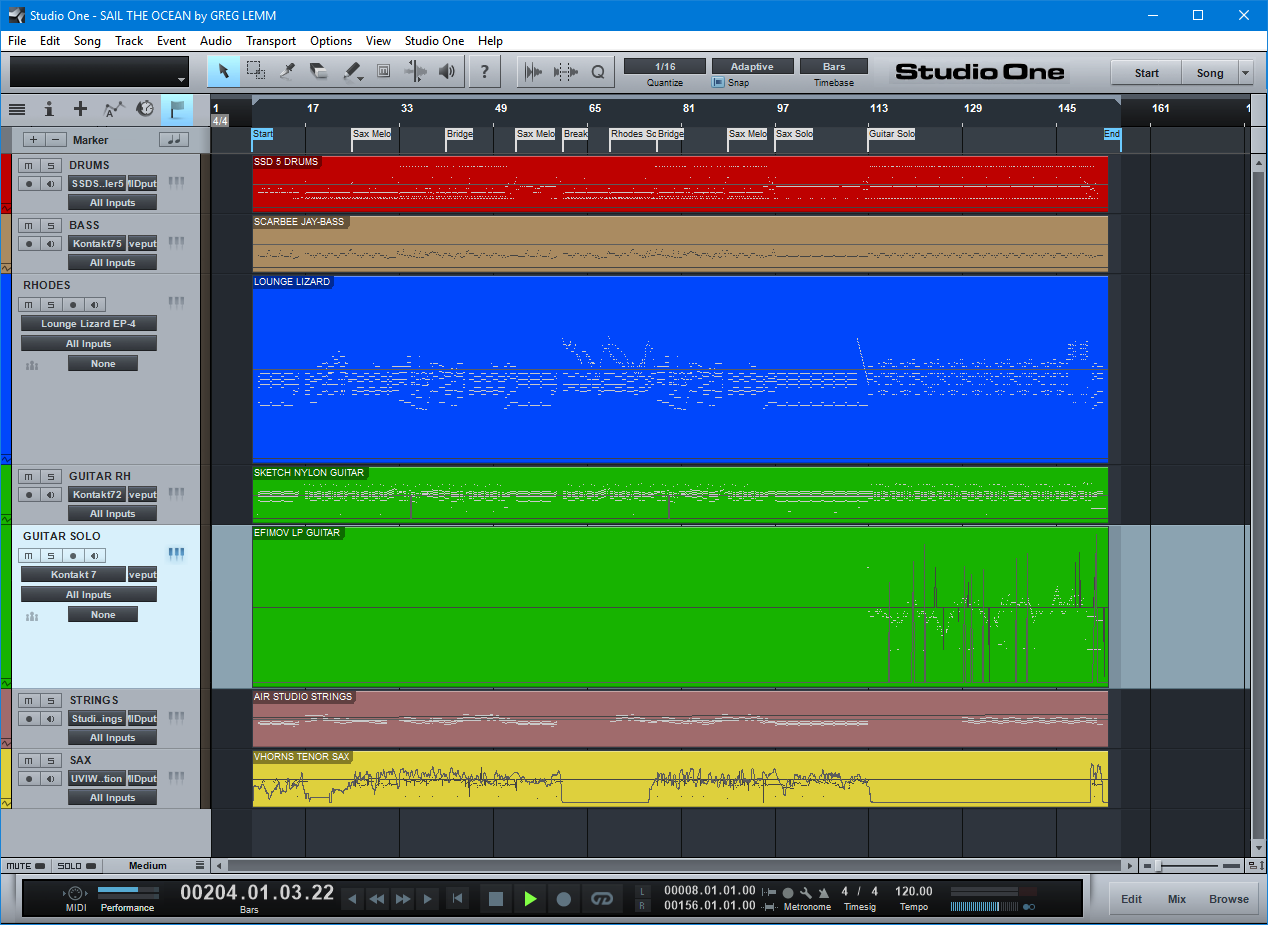The height and width of the screenshot is (925, 1268).
Task: Record-arm the DRUMS track
Action: click(29, 184)
